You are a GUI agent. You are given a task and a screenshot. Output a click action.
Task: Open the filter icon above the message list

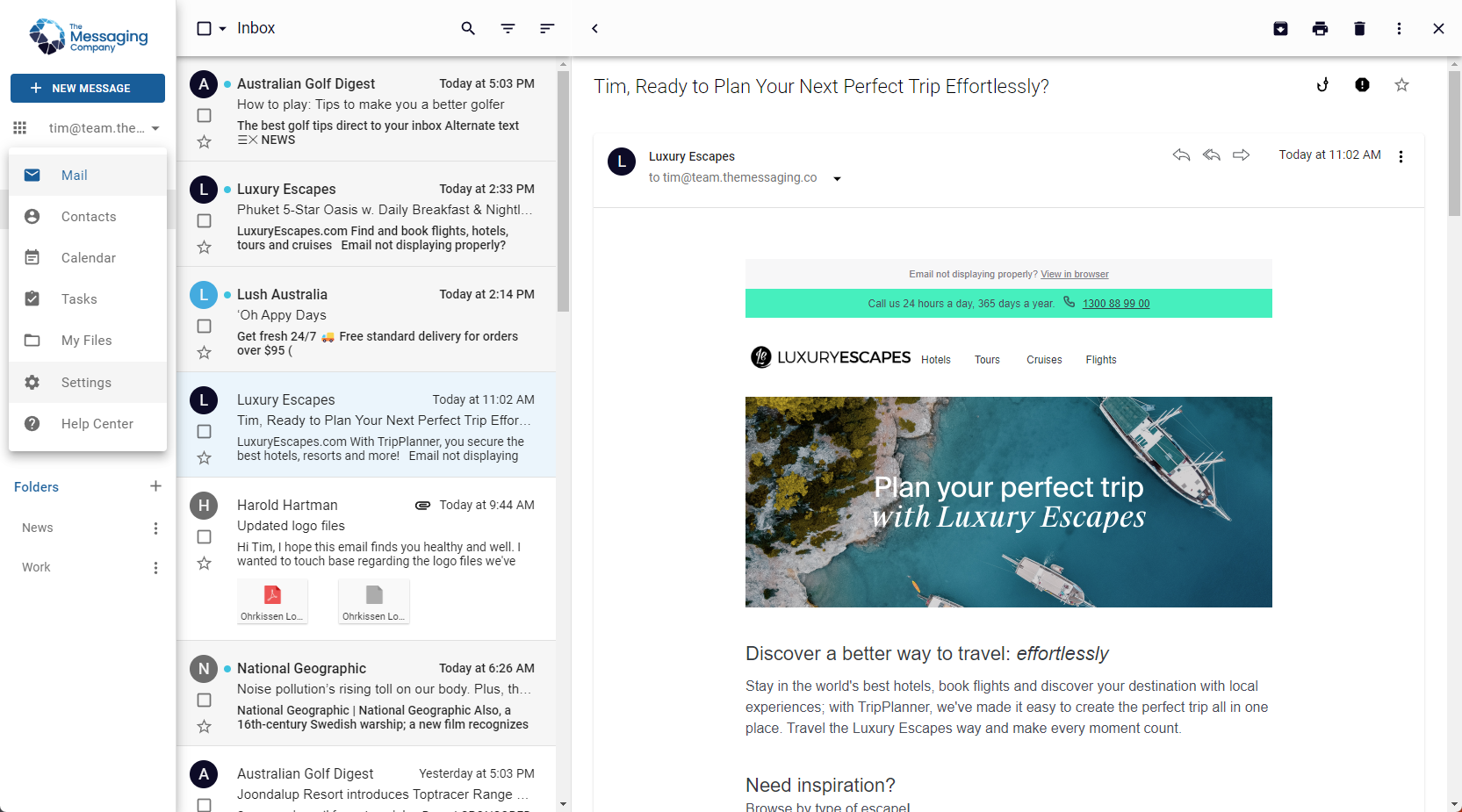tap(508, 28)
